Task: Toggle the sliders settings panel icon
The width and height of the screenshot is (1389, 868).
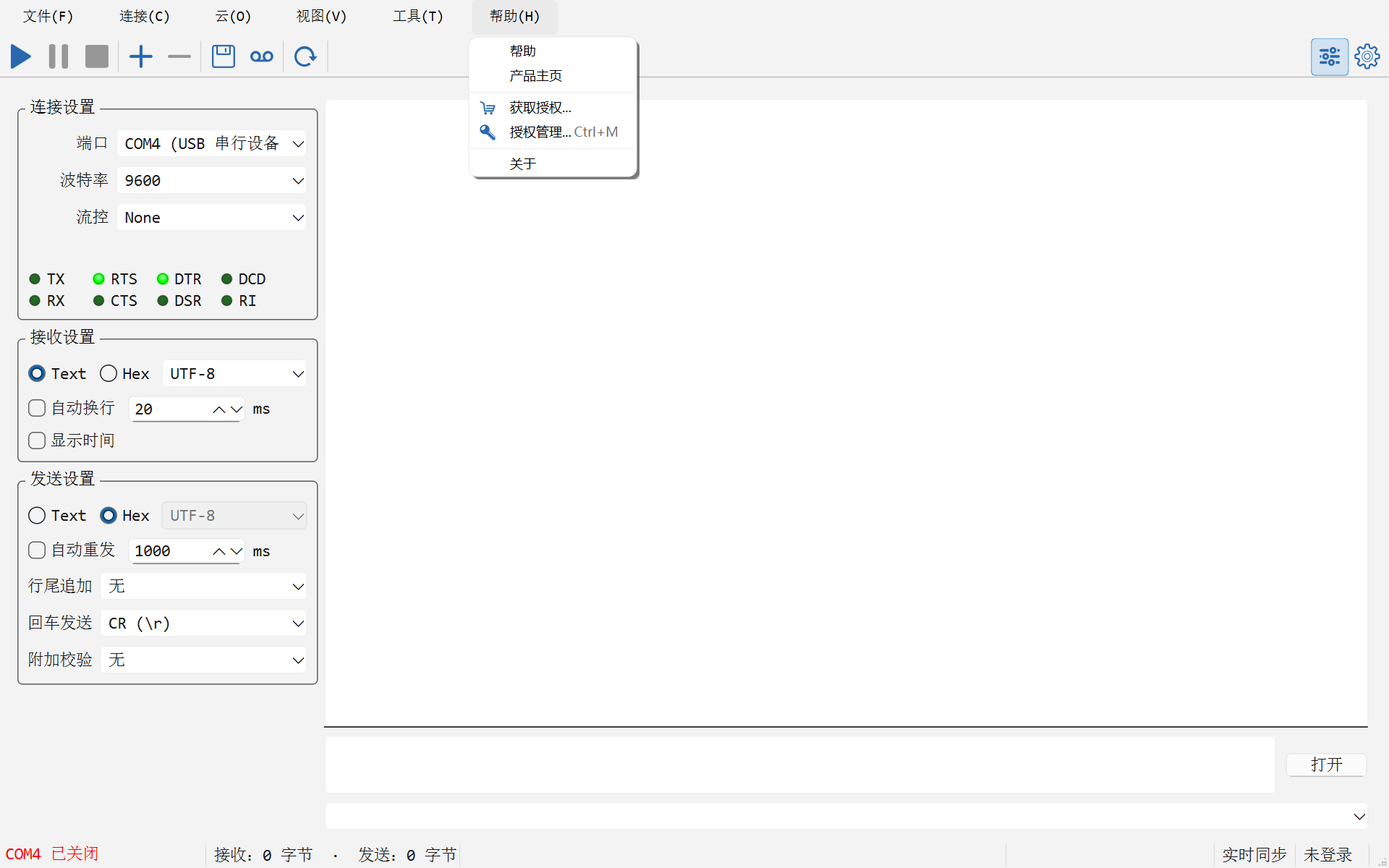Action: 1330,56
